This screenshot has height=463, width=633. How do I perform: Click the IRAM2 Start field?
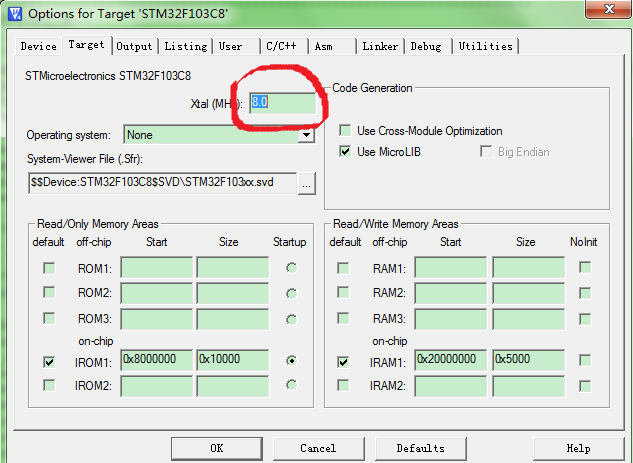(451, 386)
